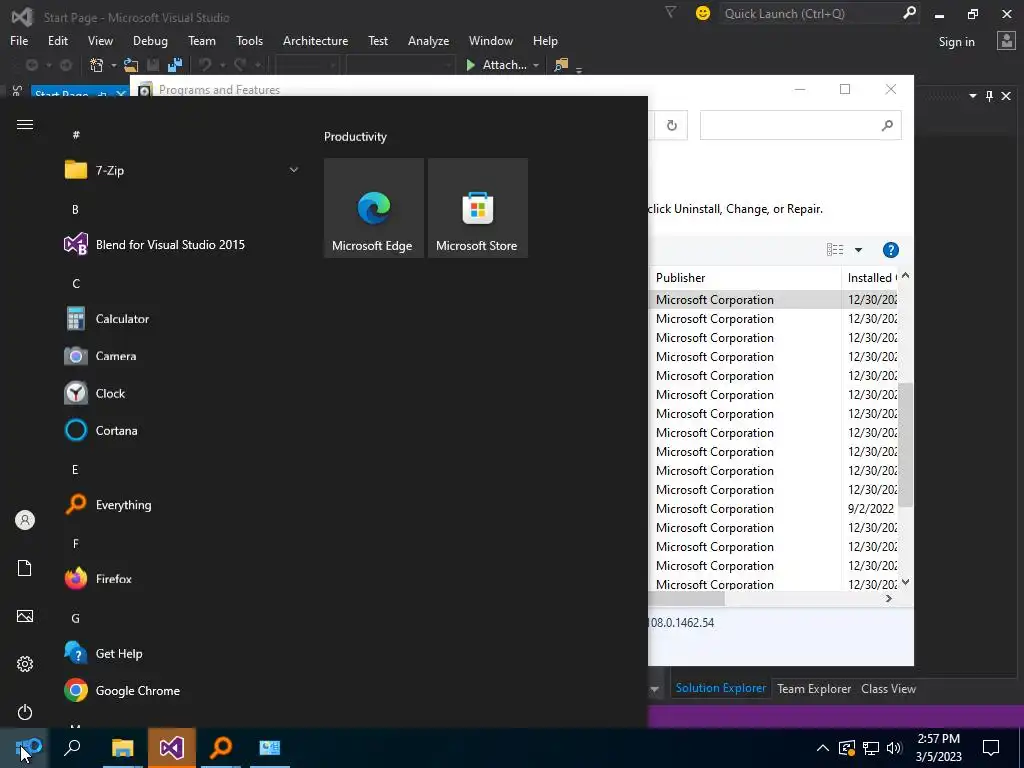This screenshot has height=768, width=1024.
Task: Click the Attach... start button
Action: tap(496, 65)
